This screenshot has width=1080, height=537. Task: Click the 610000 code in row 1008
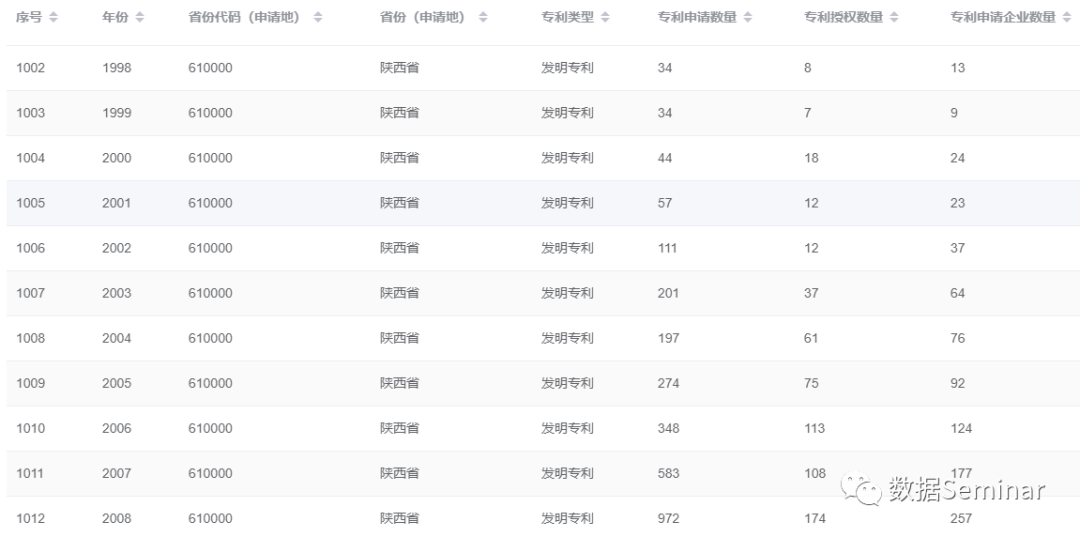click(210, 338)
